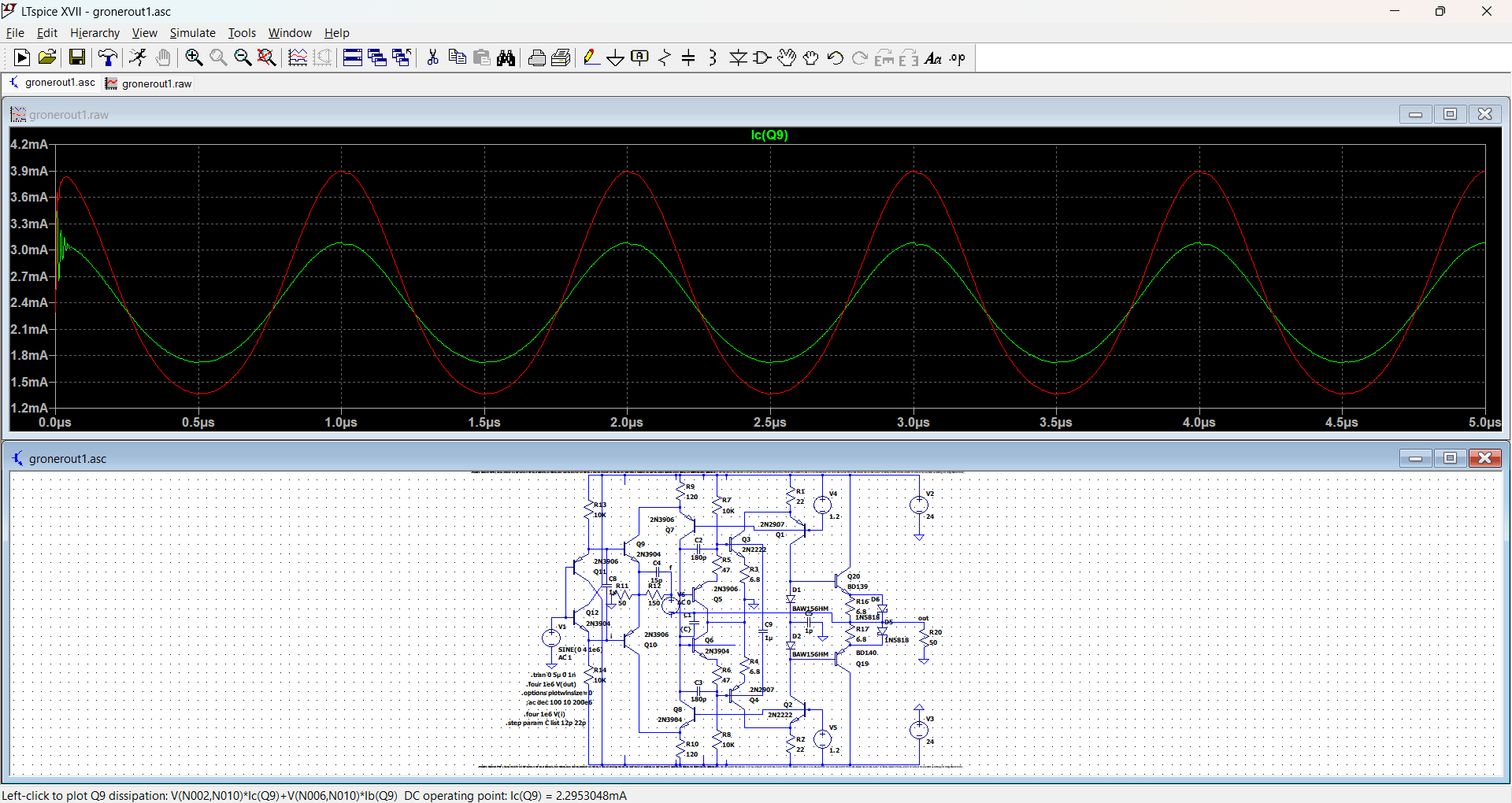Select the Inductor component tool
Viewport: 1512px width, 803px height.
point(713,57)
